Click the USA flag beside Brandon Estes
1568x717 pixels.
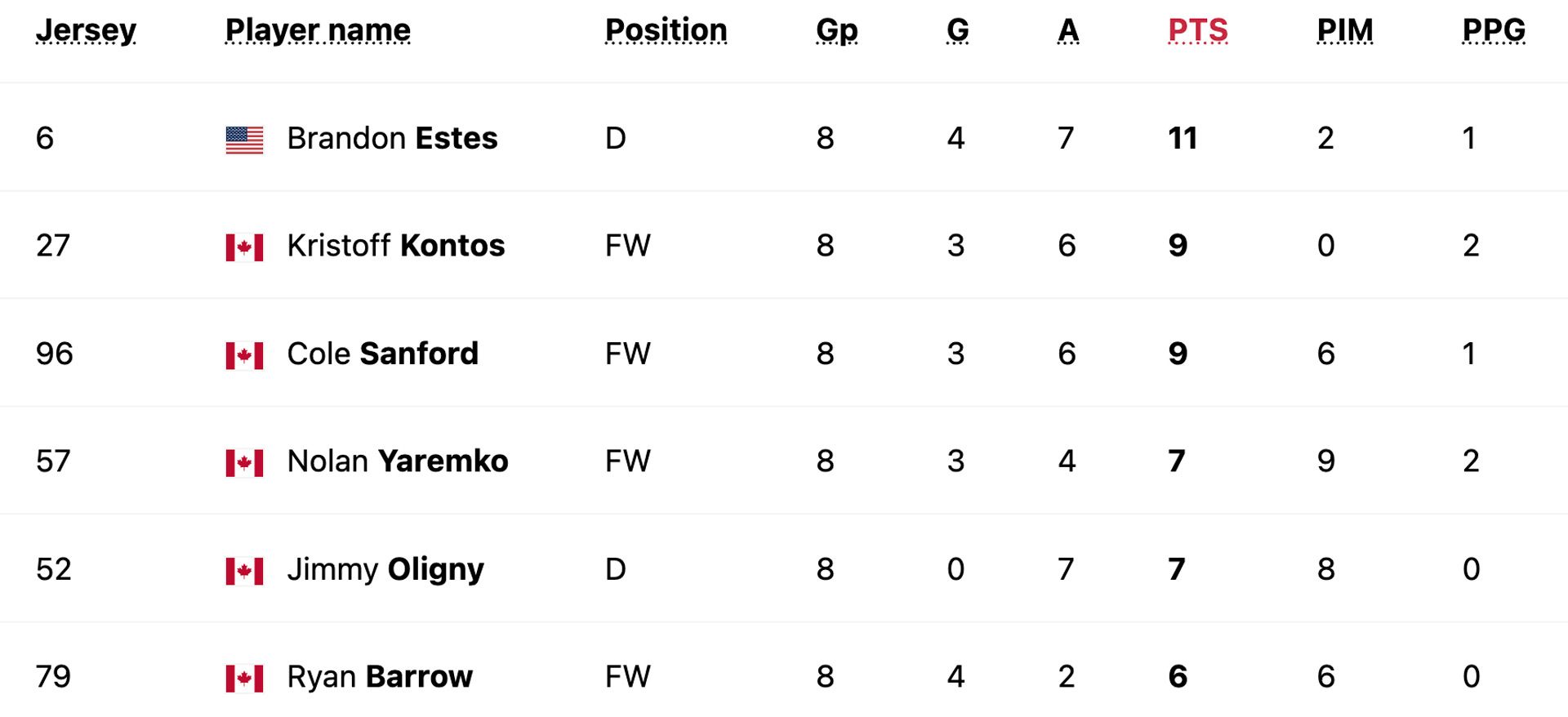tap(244, 140)
